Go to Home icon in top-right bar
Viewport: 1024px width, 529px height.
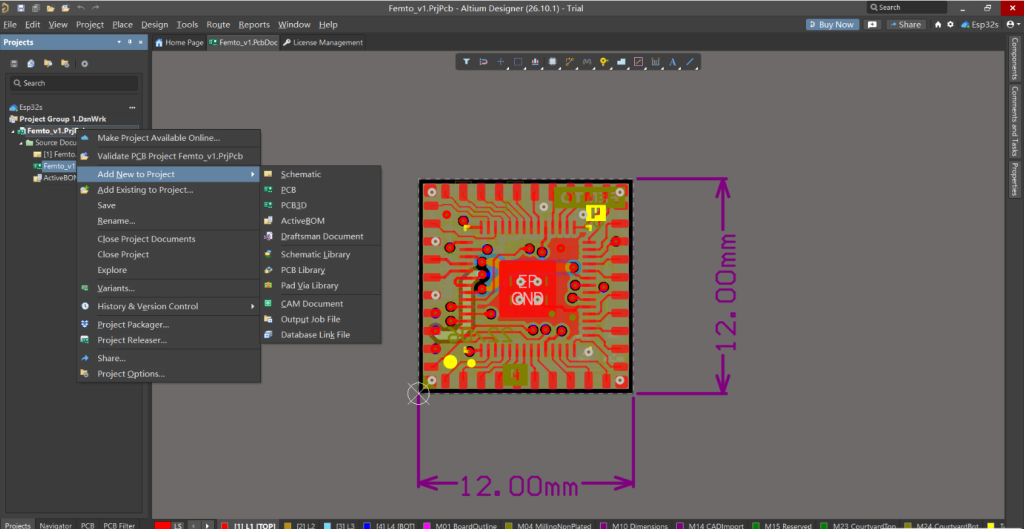point(938,24)
